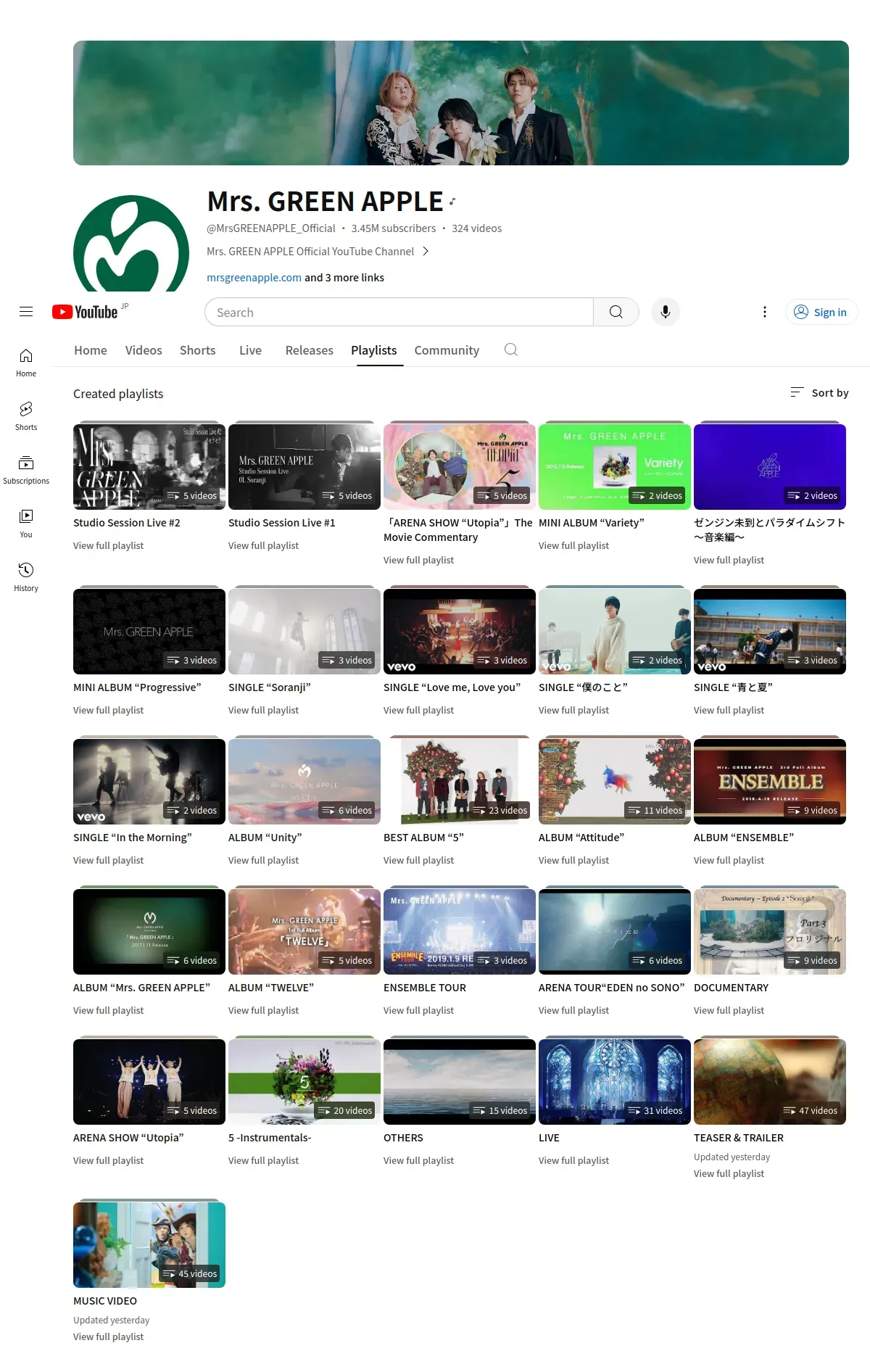Open 5 -Instrumentals- playlist thumbnail
Viewport: 870px width, 1372px height.
pos(304,1081)
